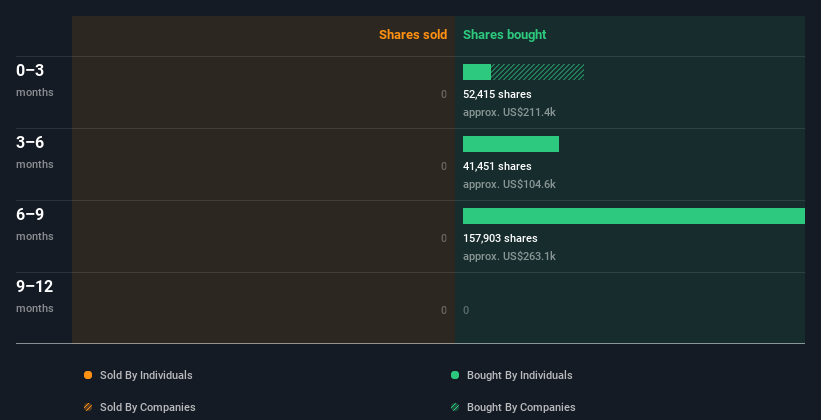Click the shares sold 0 in 9–12 months row
This screenshot has width=821, height=420.
(444, 310)
